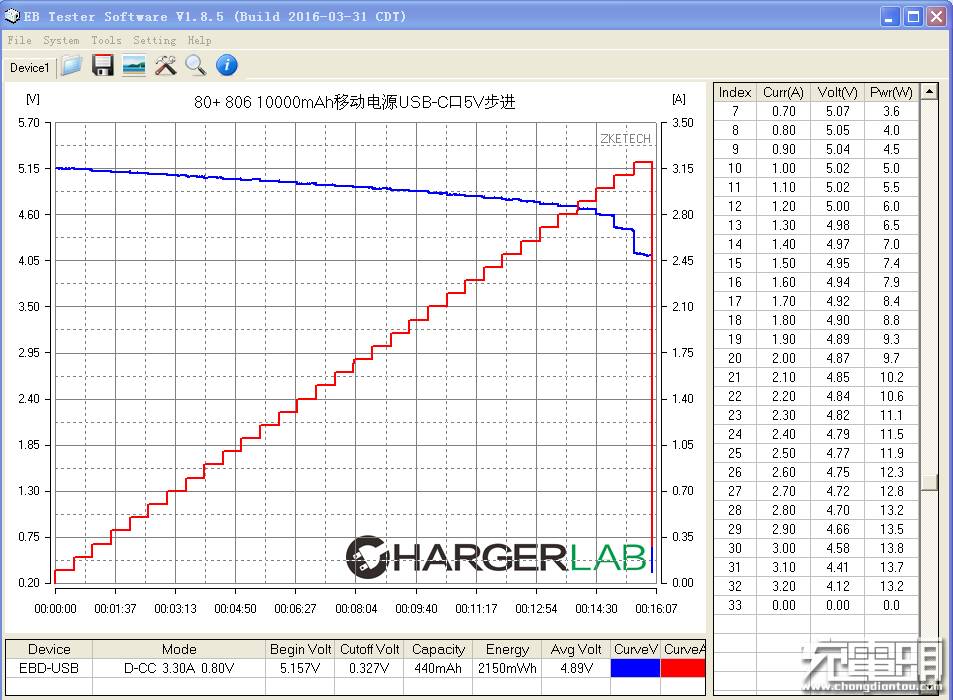Image resolution: width=953 pixels, height=700 pixels.
Task: Click the data table scroll up arrow
Action: (929, 92)
